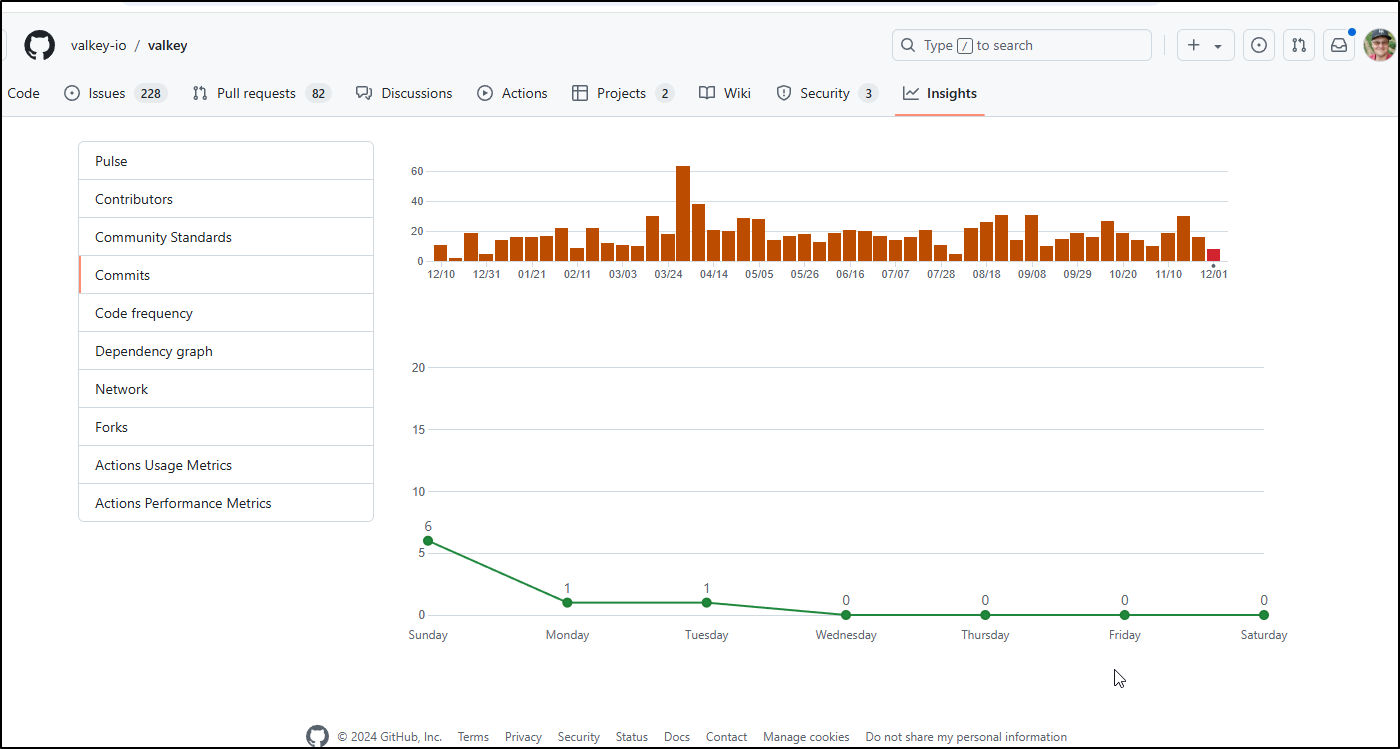Image resolution: width=1400 pixels, height=749 pixels.
Task: Open Contributors in the sidebar
Action: 226,199
